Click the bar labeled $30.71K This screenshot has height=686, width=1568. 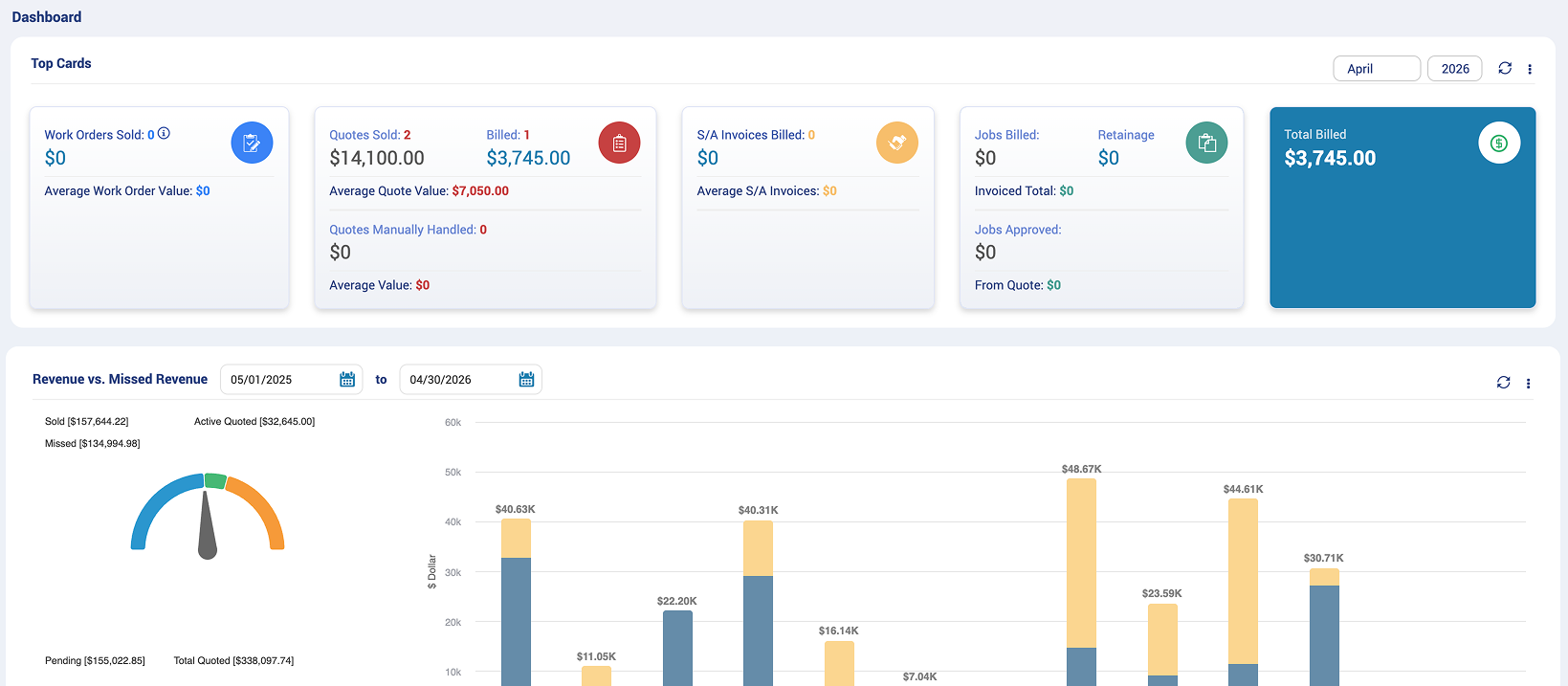click(x=1324, y=627)
